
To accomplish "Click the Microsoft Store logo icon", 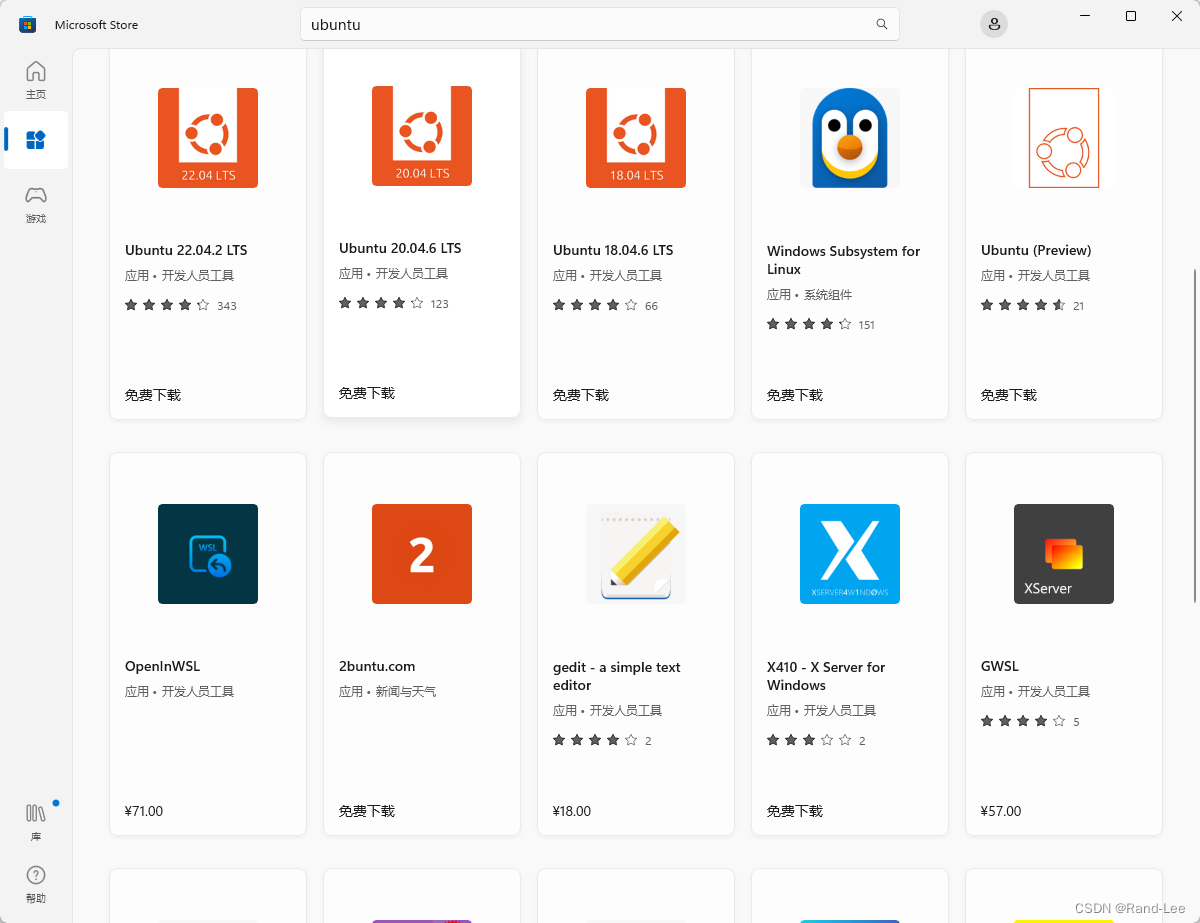I will tap(25, 23).
